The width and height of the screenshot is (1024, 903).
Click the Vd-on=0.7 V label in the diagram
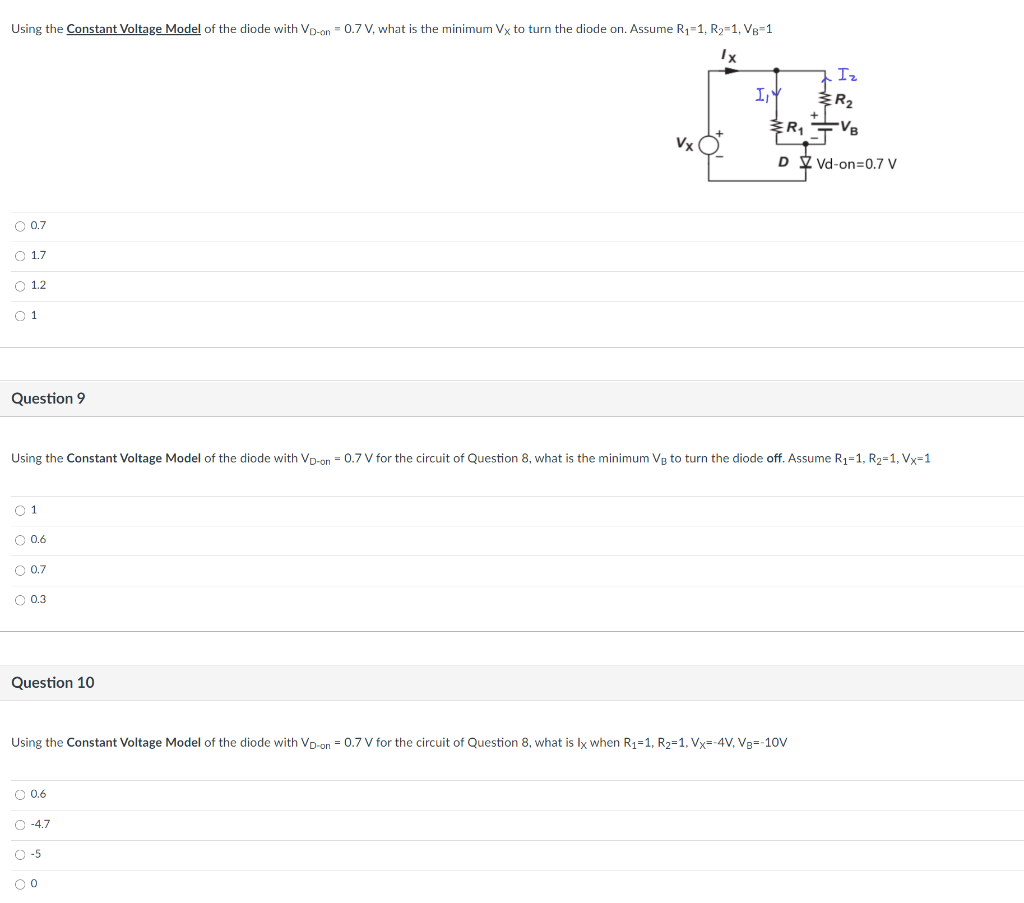pyautogui.click(x=855, y=163)
